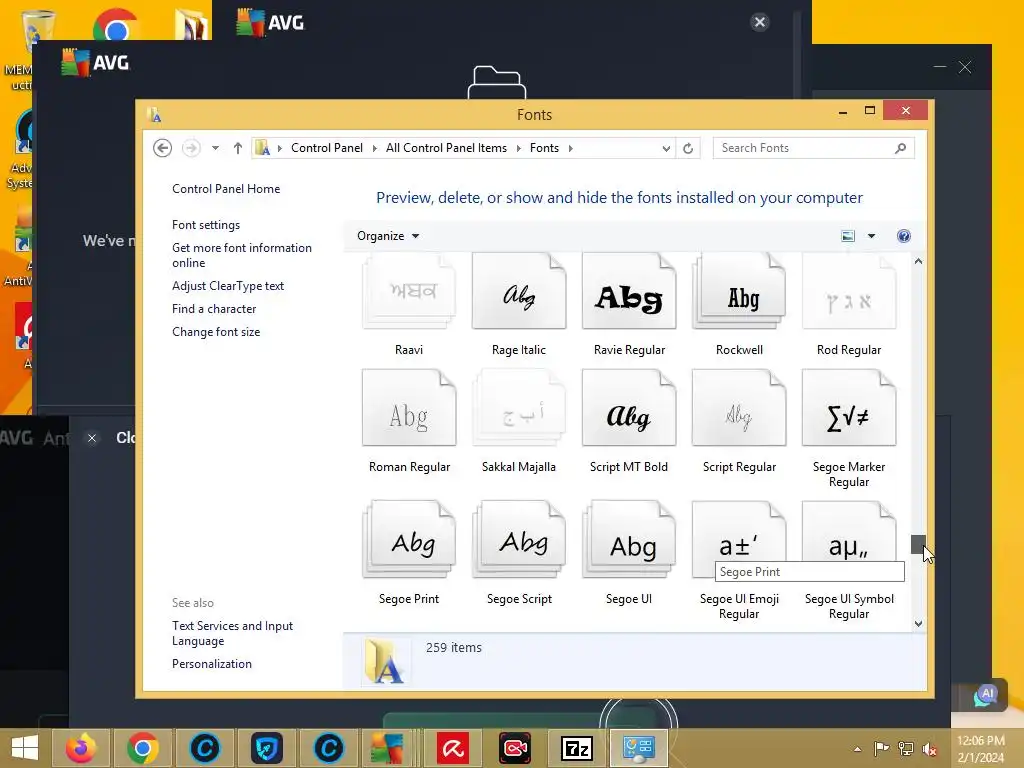Viewport: 1024px width, 768px height.
Task: Launch Firefox from the taskbar
Action: click(x=81, y=748)
